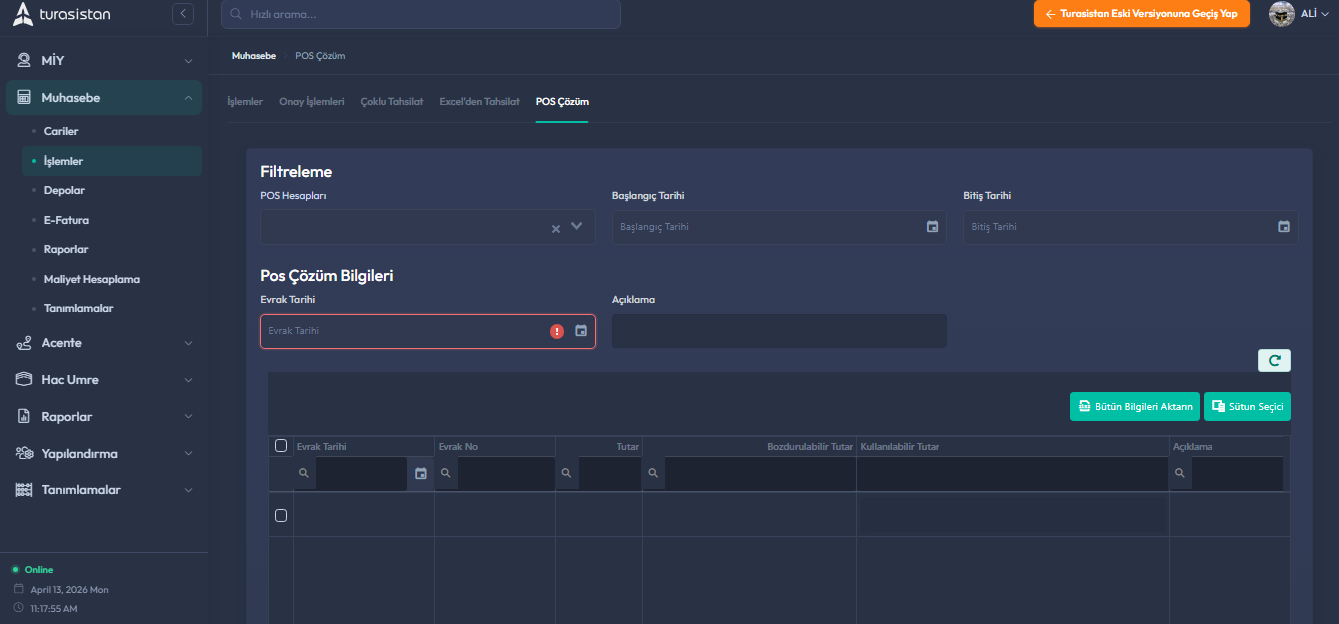Click the green refresh icon button
Image resolution: width=1339 pixels, height=624 pixels.
point(1274,361)
